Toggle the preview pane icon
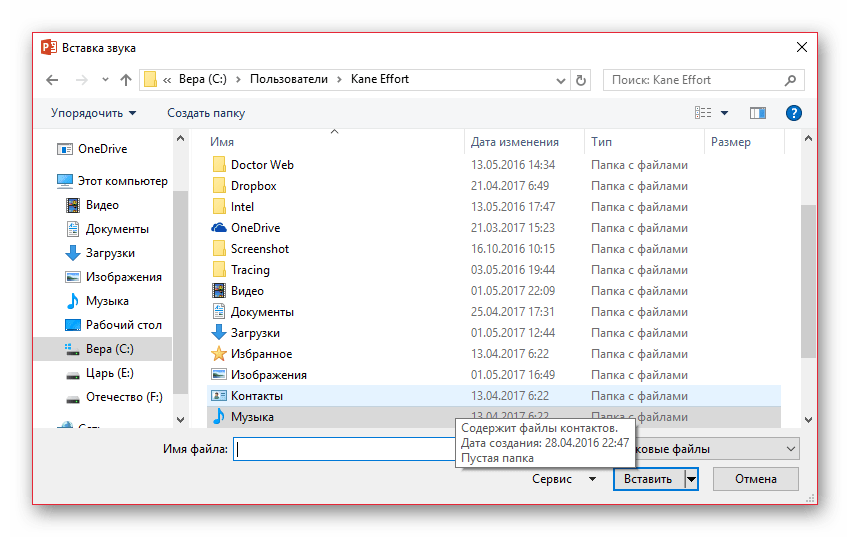Image resolution: width=850 pixels, height=537 pixels. 757,113
